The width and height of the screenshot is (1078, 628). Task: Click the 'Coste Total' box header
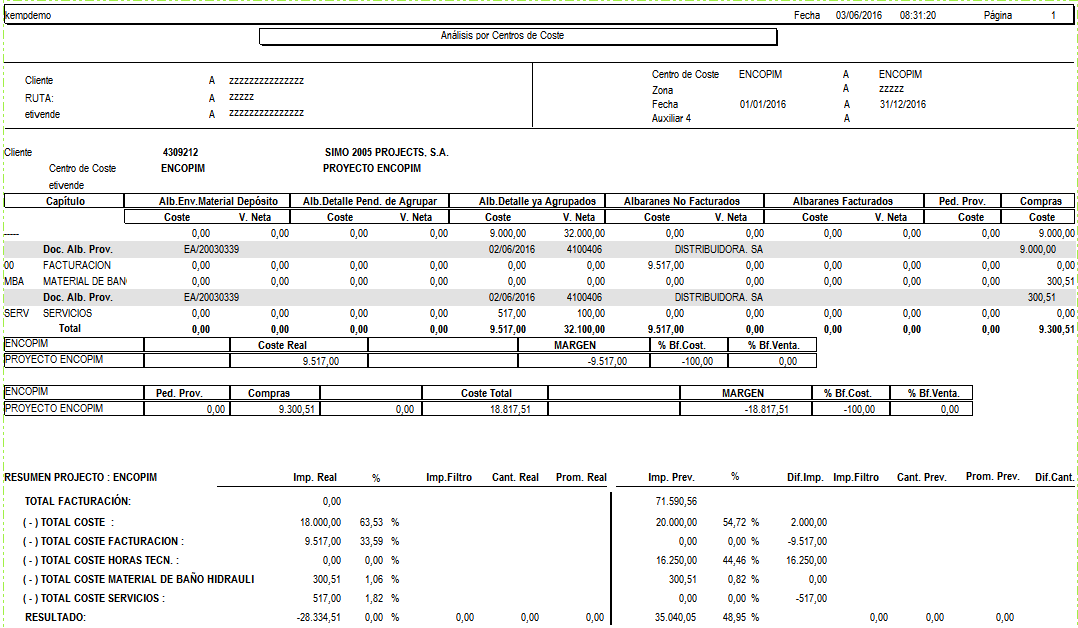(x=486, y=393)
